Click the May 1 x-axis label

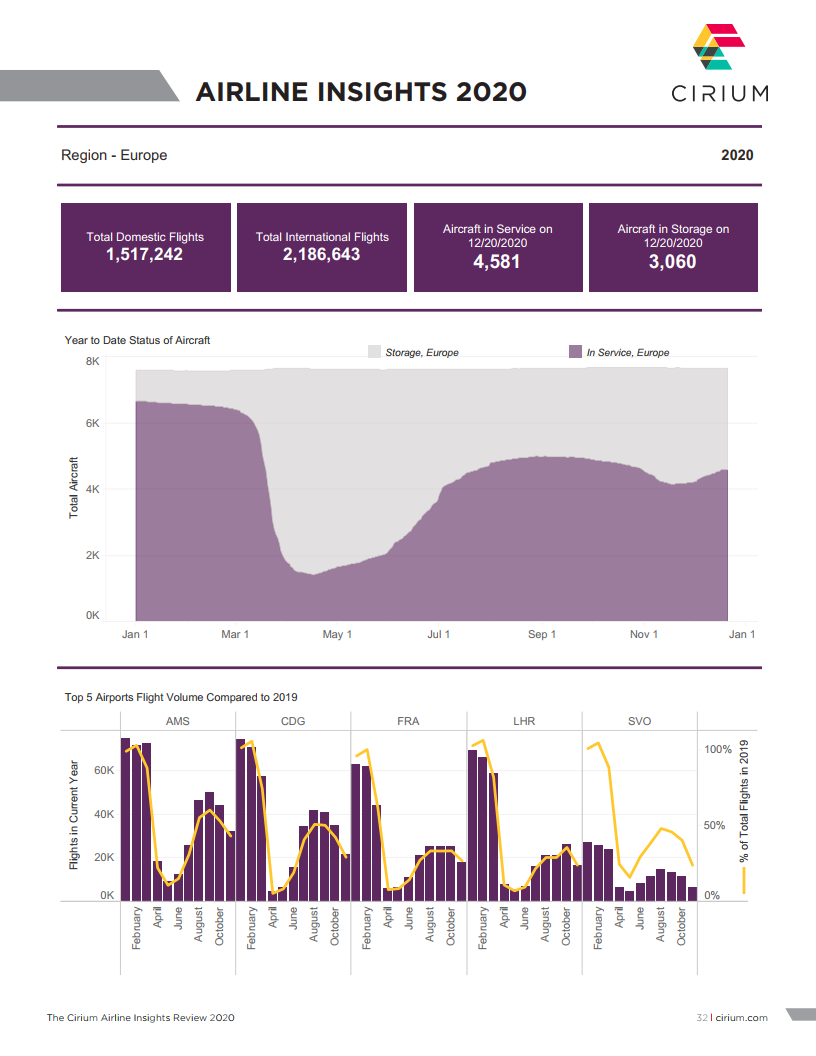(x=337, y=634)
